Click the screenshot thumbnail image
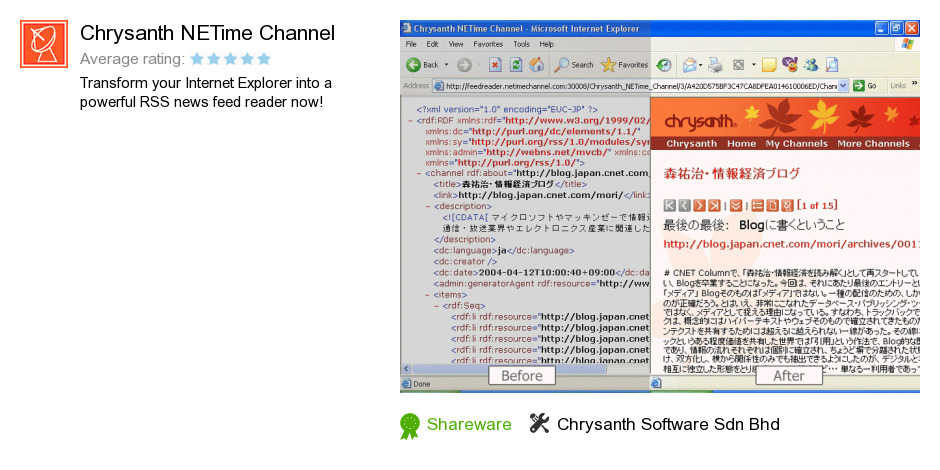Screen dimensions: 940x470 [x=659, y=207]
